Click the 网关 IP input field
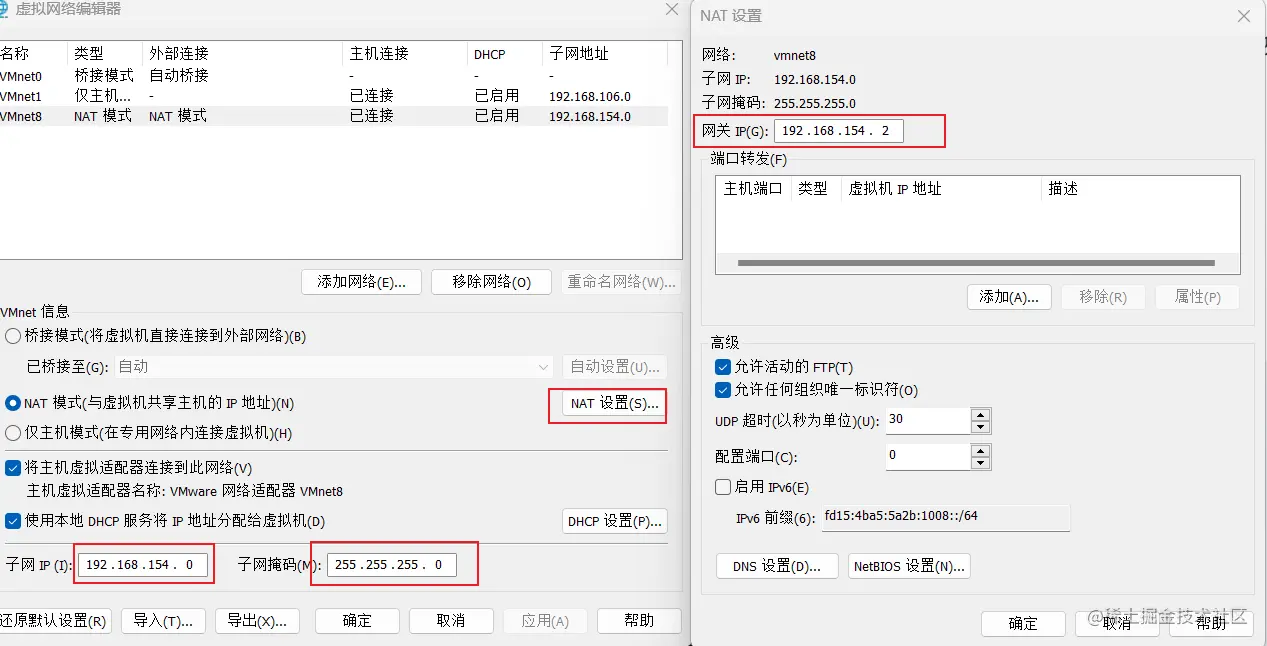The width and height of the screenshot is (1267, 646). [839, 131]
